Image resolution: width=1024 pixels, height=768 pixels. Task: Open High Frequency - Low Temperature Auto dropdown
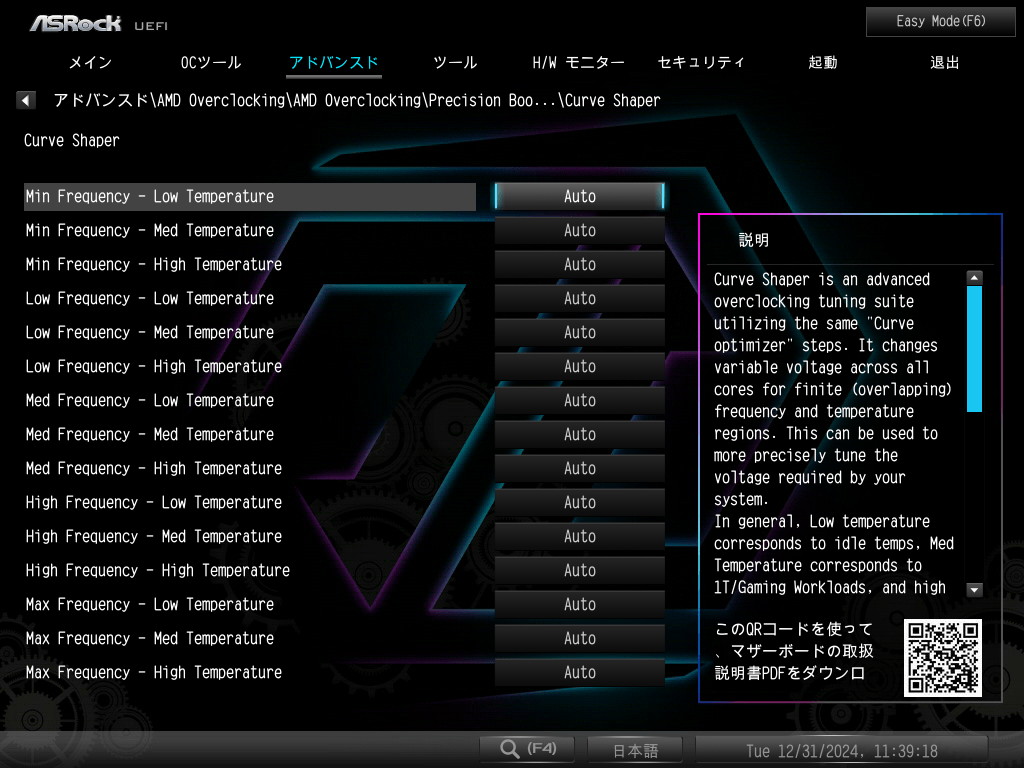[579, 502]
